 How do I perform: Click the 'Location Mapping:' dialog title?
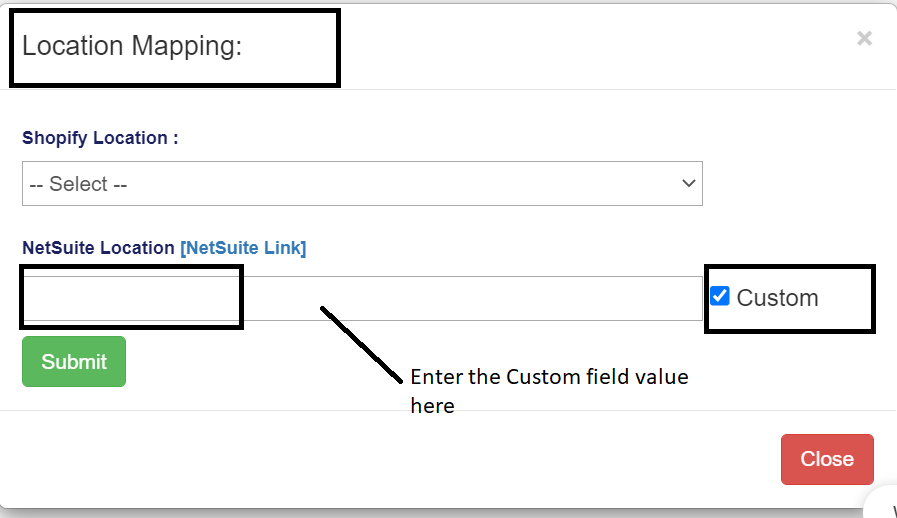pyautogui.click(x=132, y=46)
